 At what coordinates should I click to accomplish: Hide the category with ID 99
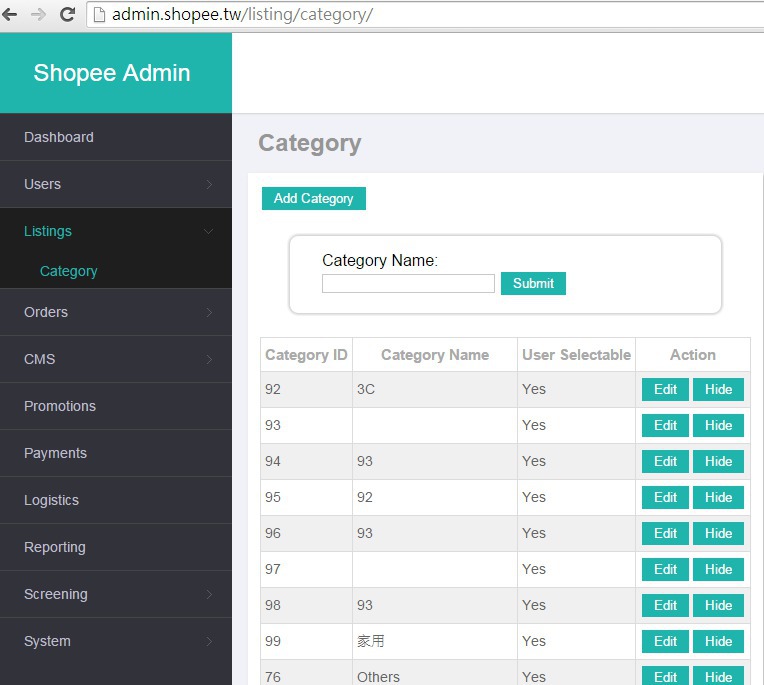click(x=718, y=641)
